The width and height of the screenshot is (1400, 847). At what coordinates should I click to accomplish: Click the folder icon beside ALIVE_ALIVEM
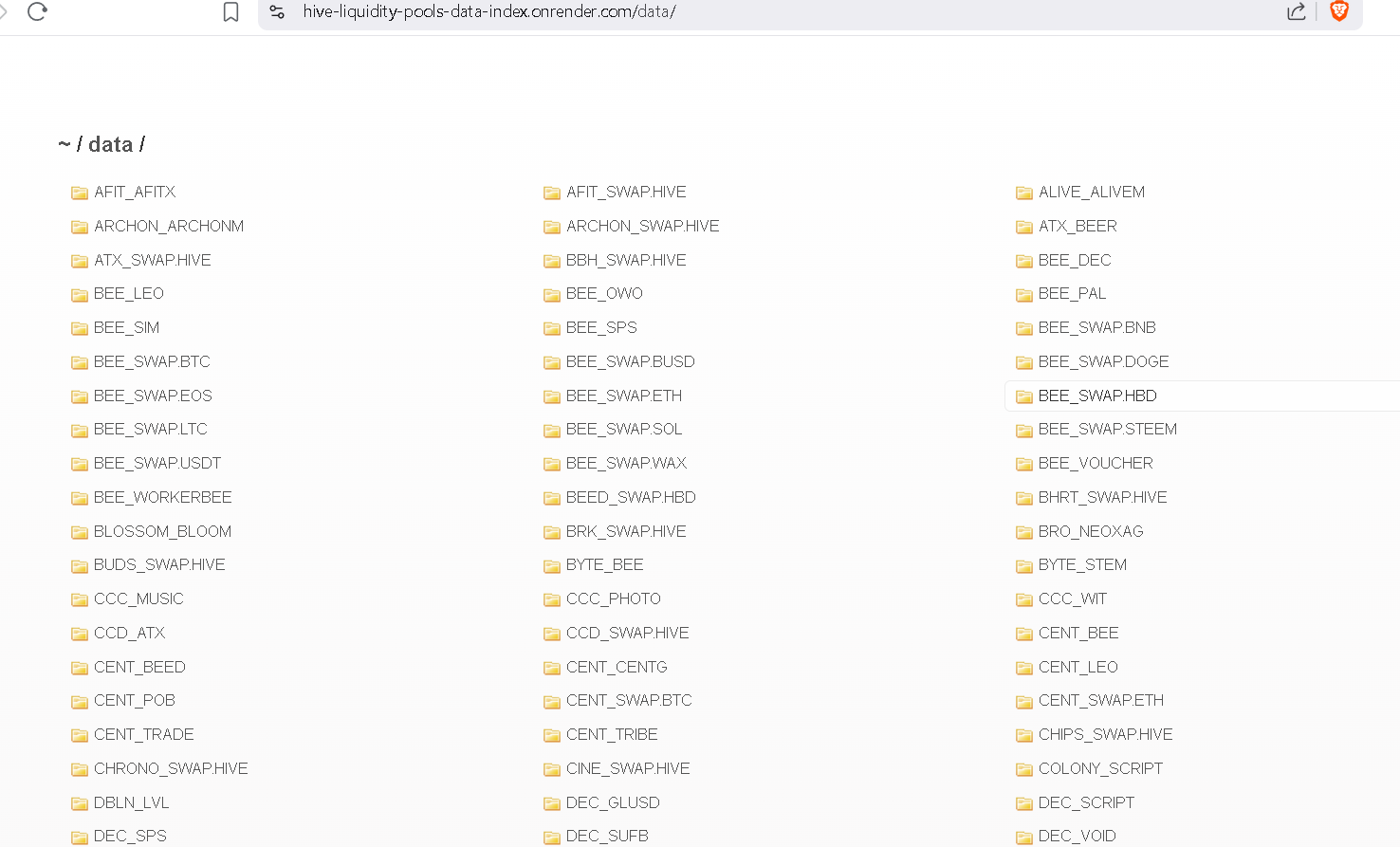point(1024,193)
